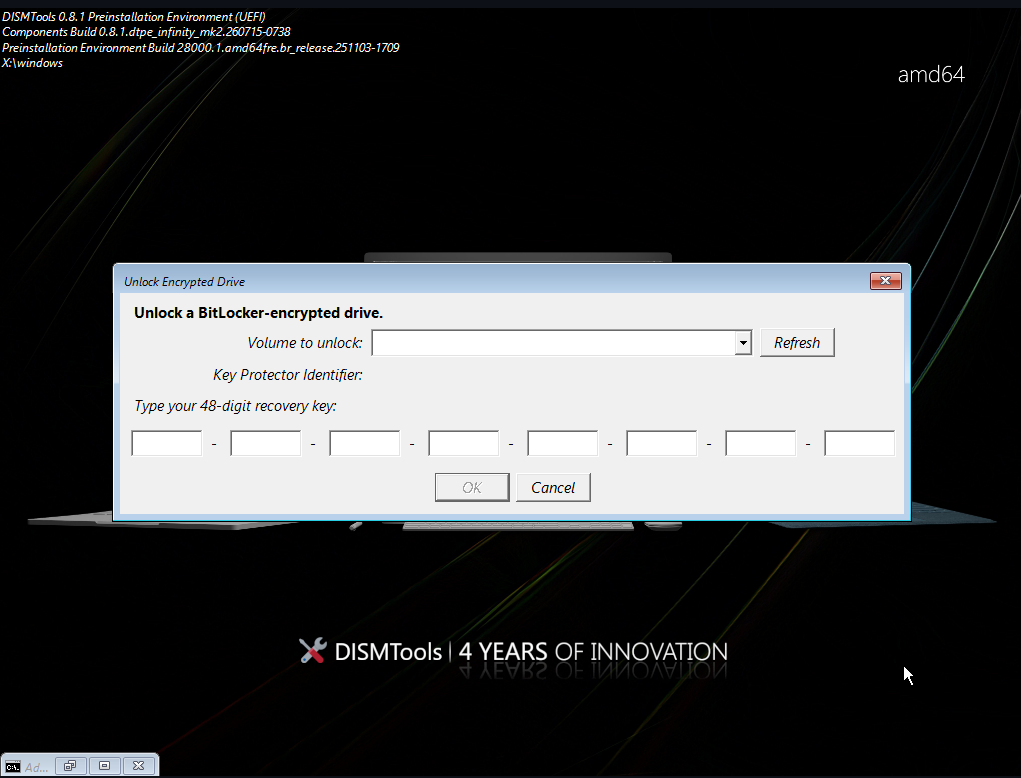Click the 'Key Protector Identifier:' label

[288, 375]
